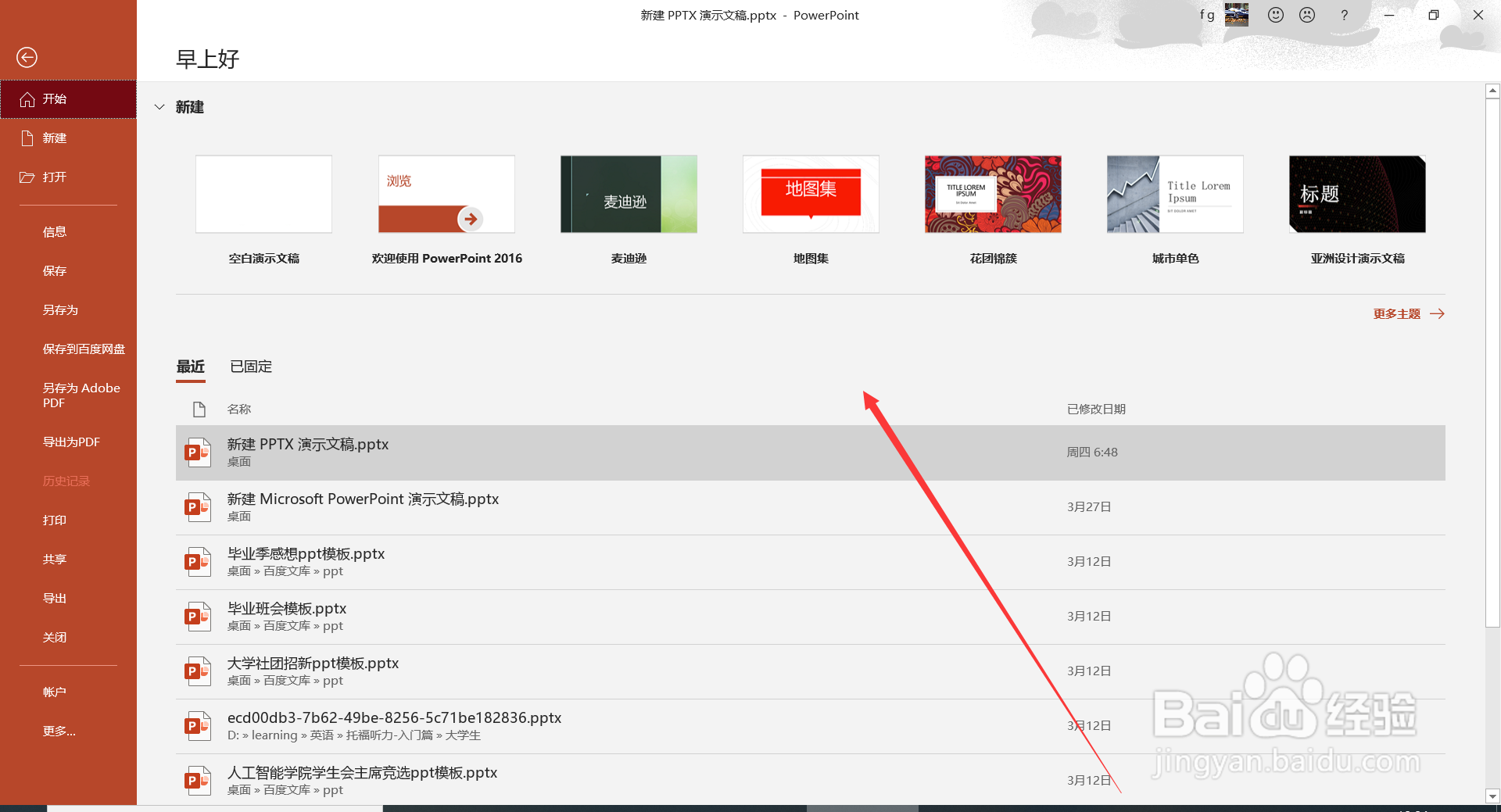Open recent file 新建 PPTX 演示文稿.pptx
This screenshot has height=812, width=1501.
point(811,453)
